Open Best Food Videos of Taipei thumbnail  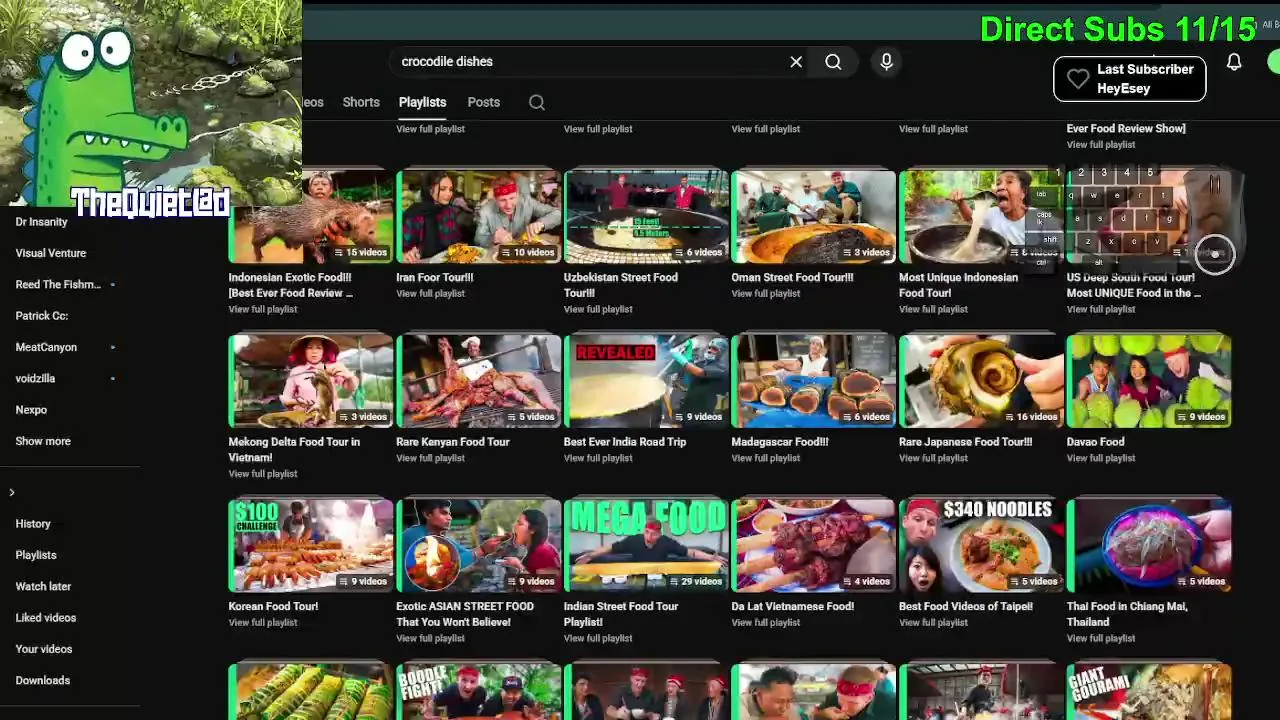point(982,546)
